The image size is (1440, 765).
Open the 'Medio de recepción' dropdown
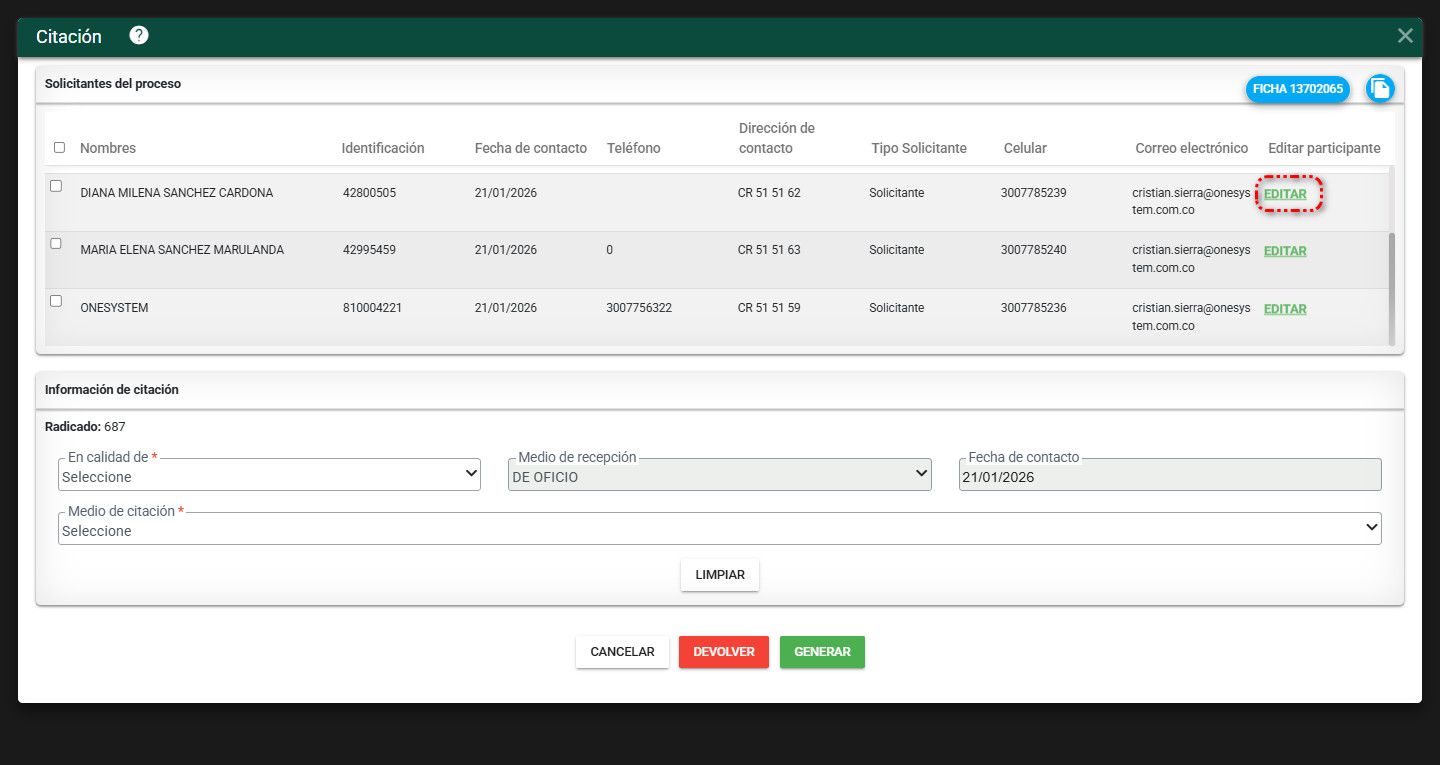(x=719, y=476)
